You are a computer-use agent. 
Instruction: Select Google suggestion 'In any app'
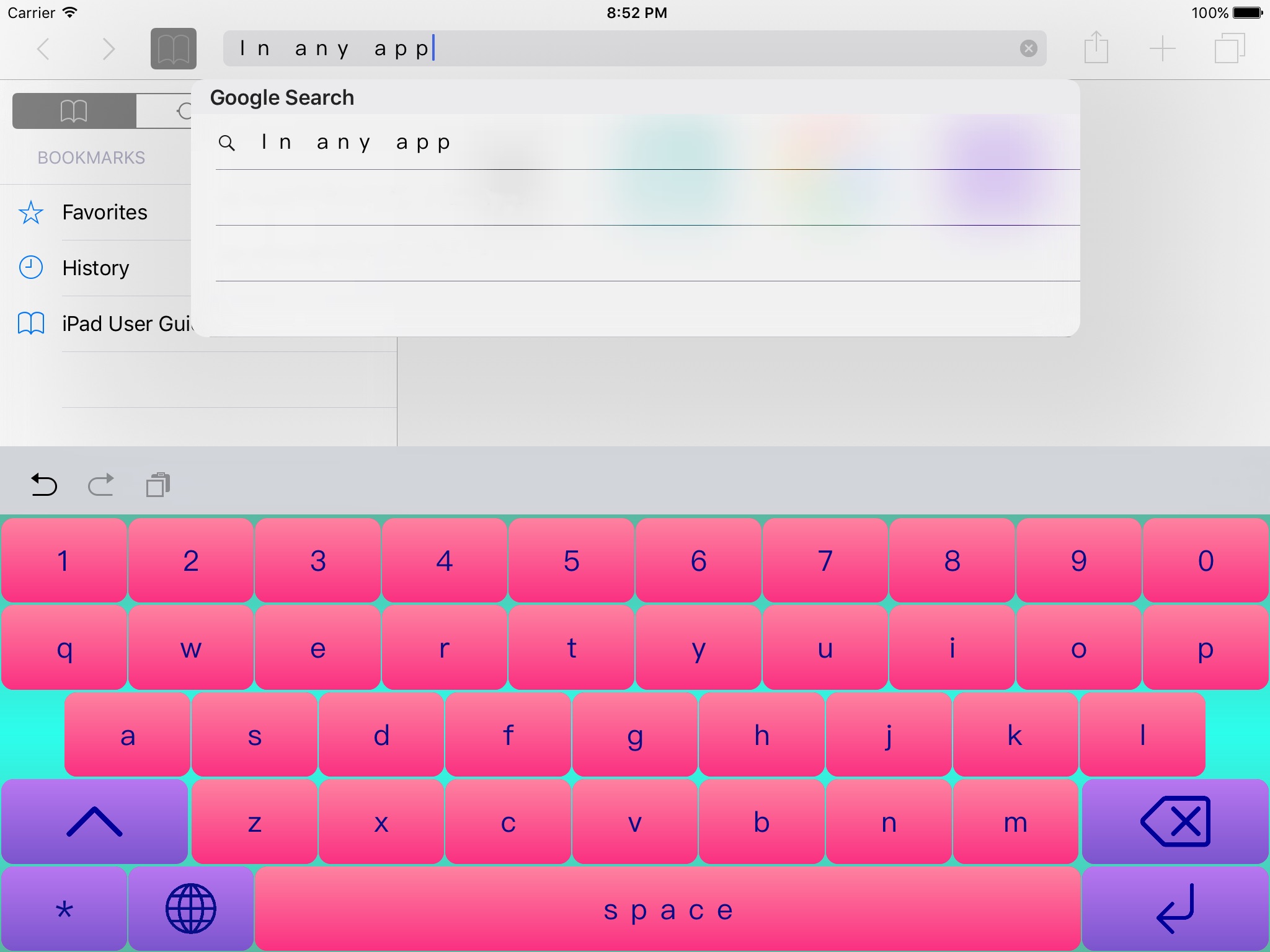[x=356, y=143]
